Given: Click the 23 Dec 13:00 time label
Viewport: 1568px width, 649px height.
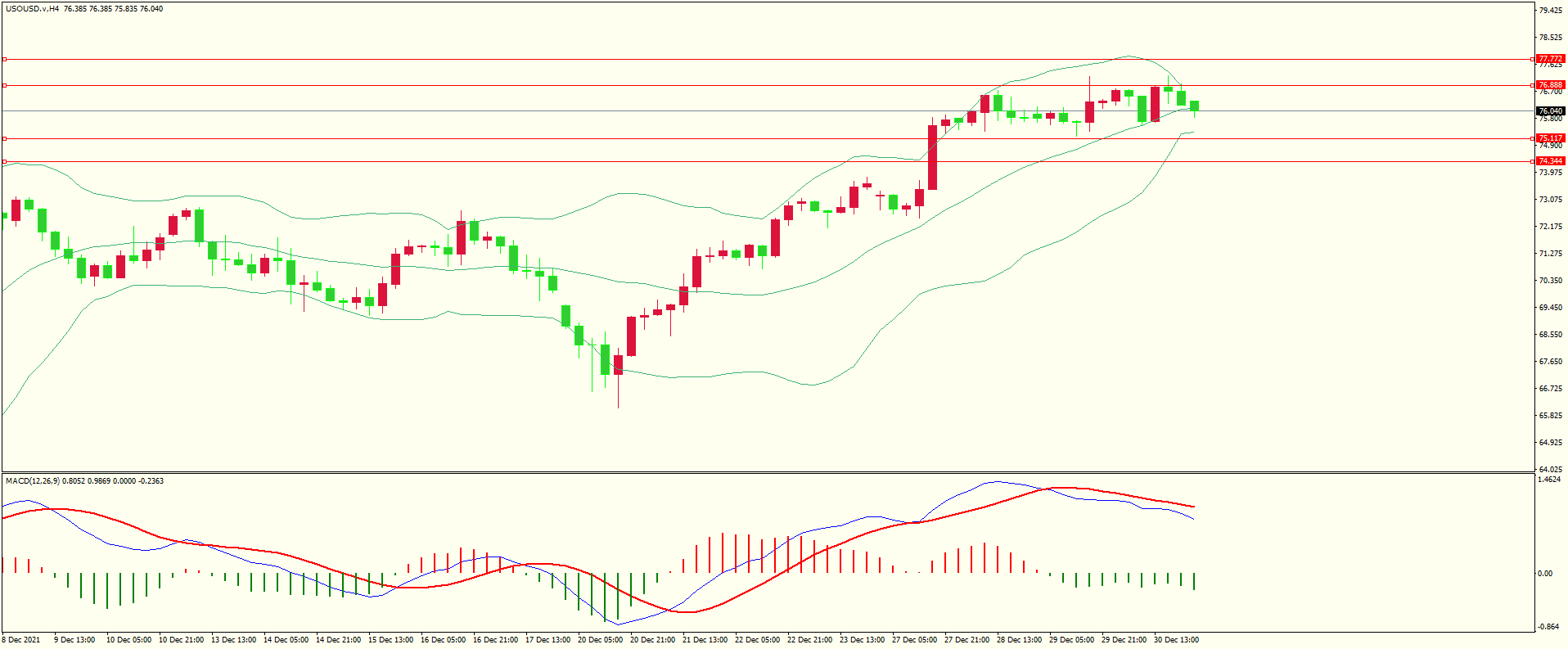Looking at the screenshot, I should tap(862, 640).
